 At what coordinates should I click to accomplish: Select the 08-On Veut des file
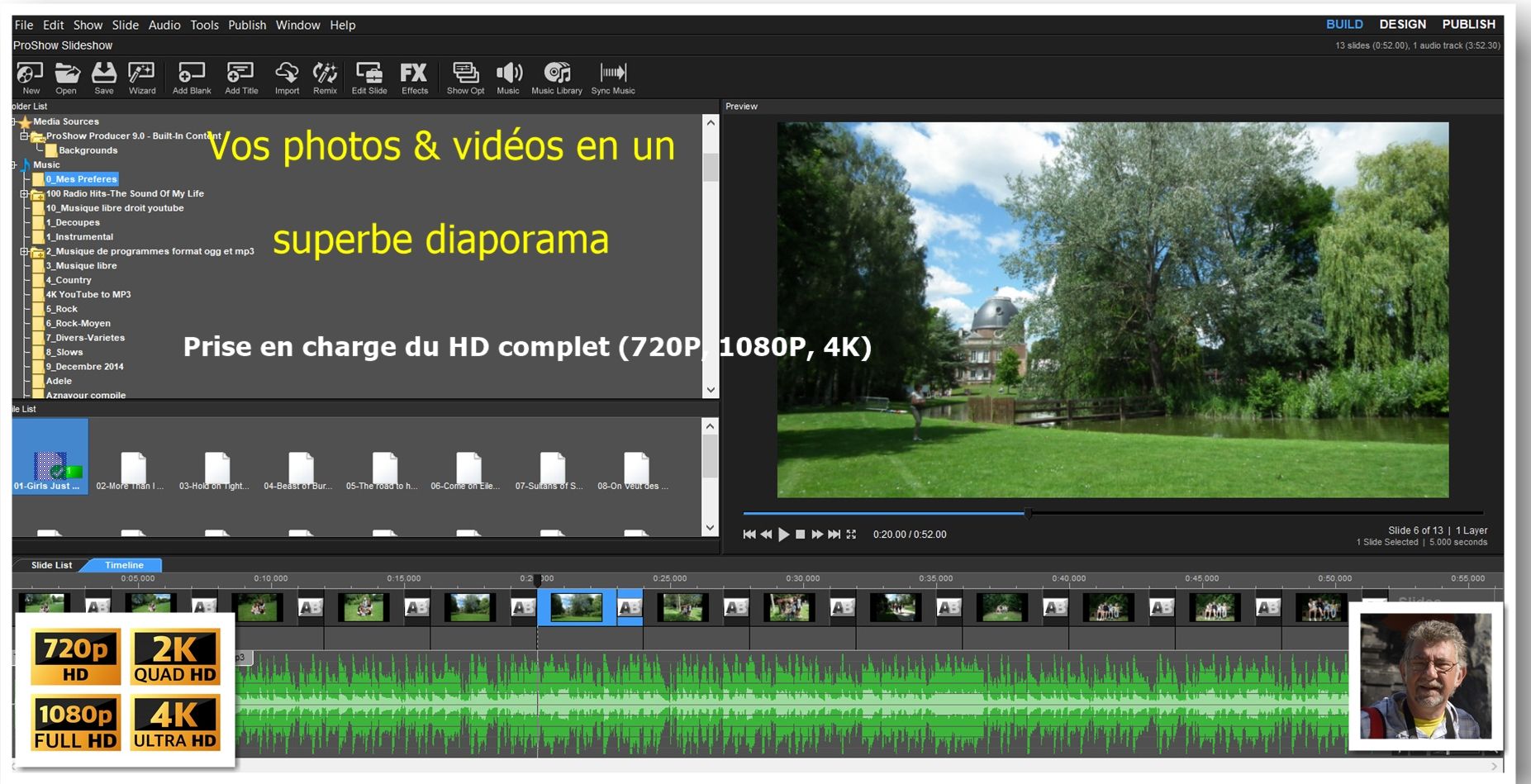pyautogui.click(x=635, y=471)
